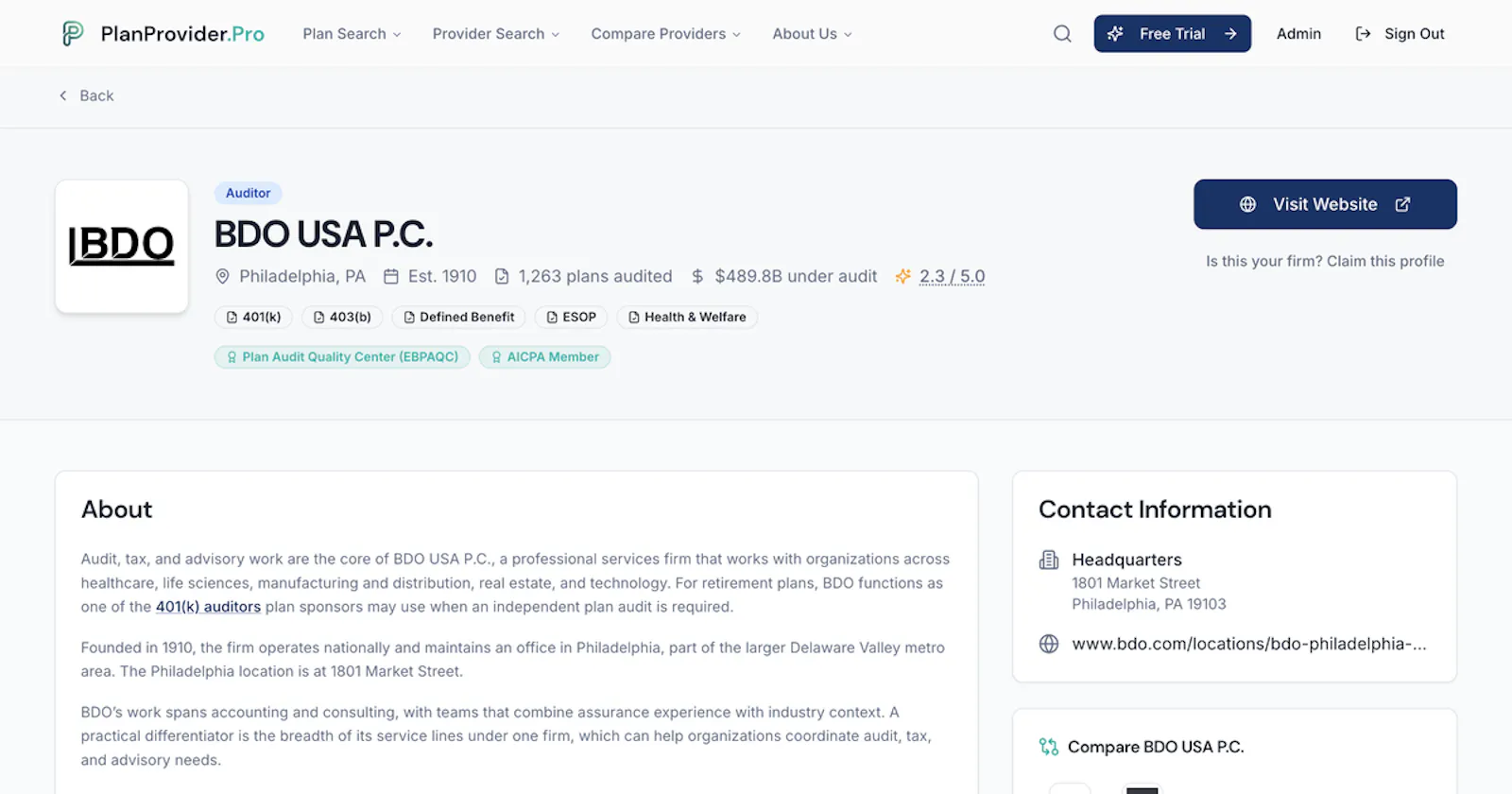Click the BDO USA P.C. heading
Viewport: 1512px width, 794px height.
323,234
